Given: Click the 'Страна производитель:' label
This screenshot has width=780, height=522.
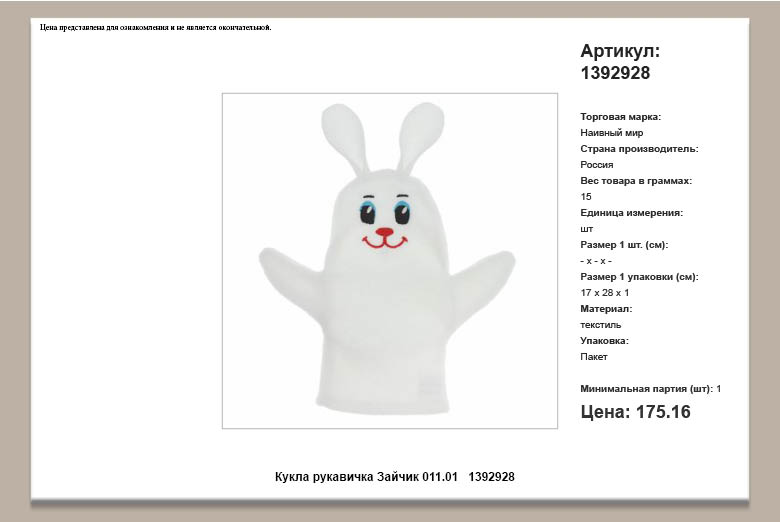Looking at the screenshot, I should coord(639,149).
